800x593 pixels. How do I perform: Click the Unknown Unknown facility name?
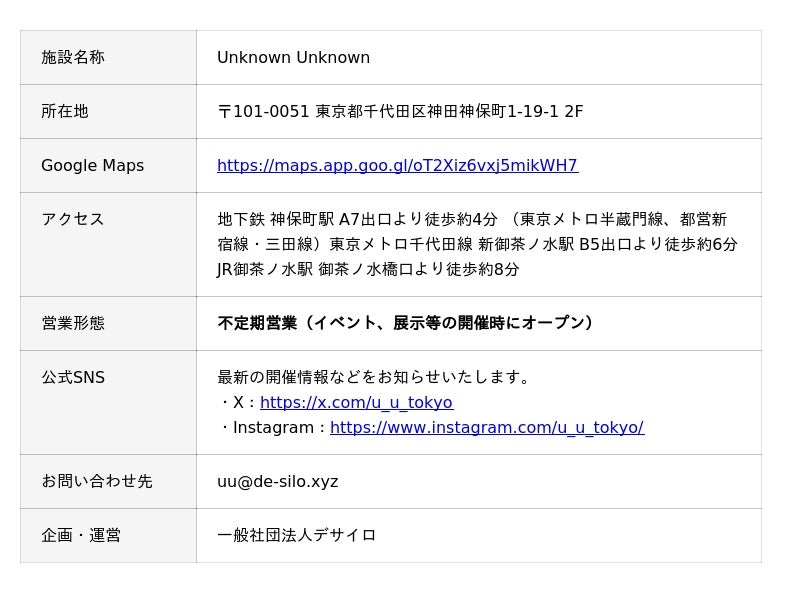click(x=293, y=58)
